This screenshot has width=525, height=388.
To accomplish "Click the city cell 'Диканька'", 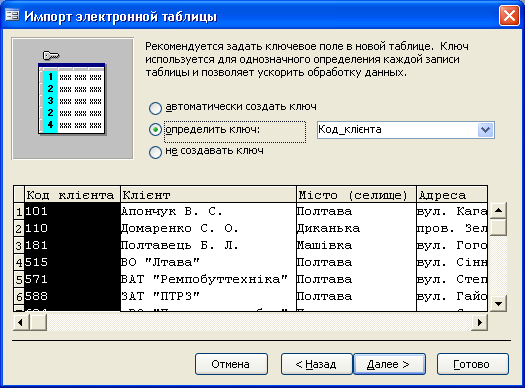I will (356, 228).
